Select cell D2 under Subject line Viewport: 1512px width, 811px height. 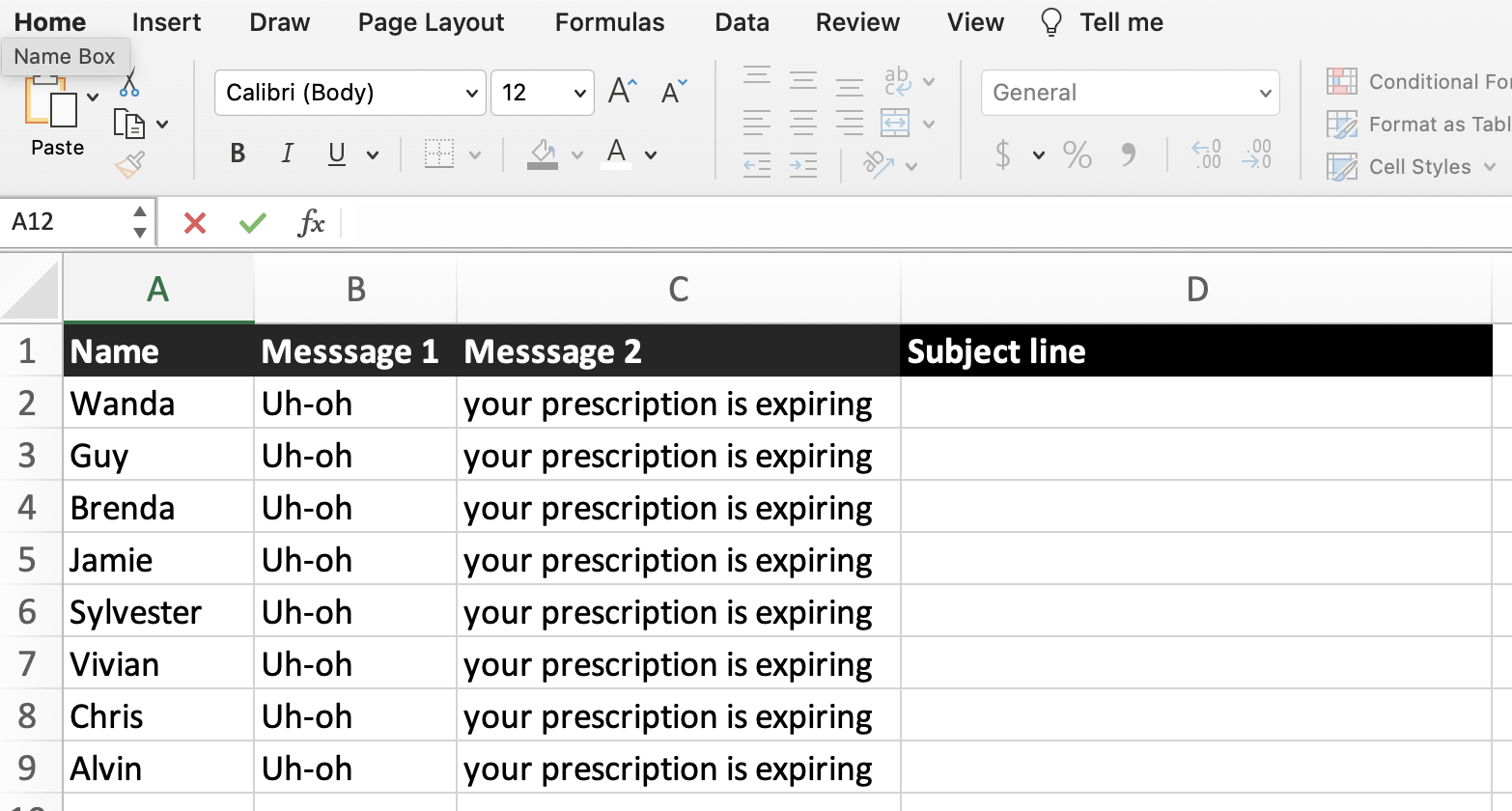[x=1195, y=404]
